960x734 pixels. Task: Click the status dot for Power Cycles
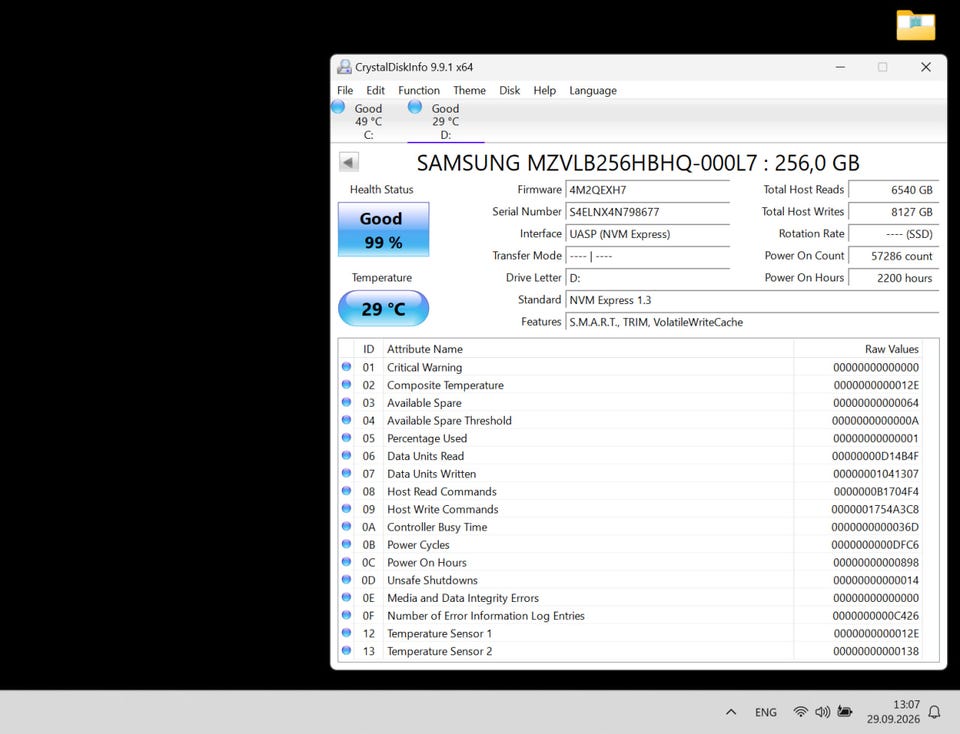[x=347, y=544]
